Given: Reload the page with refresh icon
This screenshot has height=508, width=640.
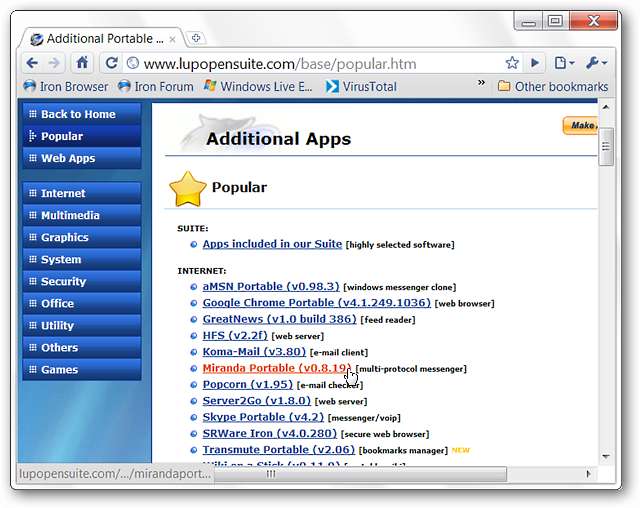Looking at the screenshot, I should [111, 62].
